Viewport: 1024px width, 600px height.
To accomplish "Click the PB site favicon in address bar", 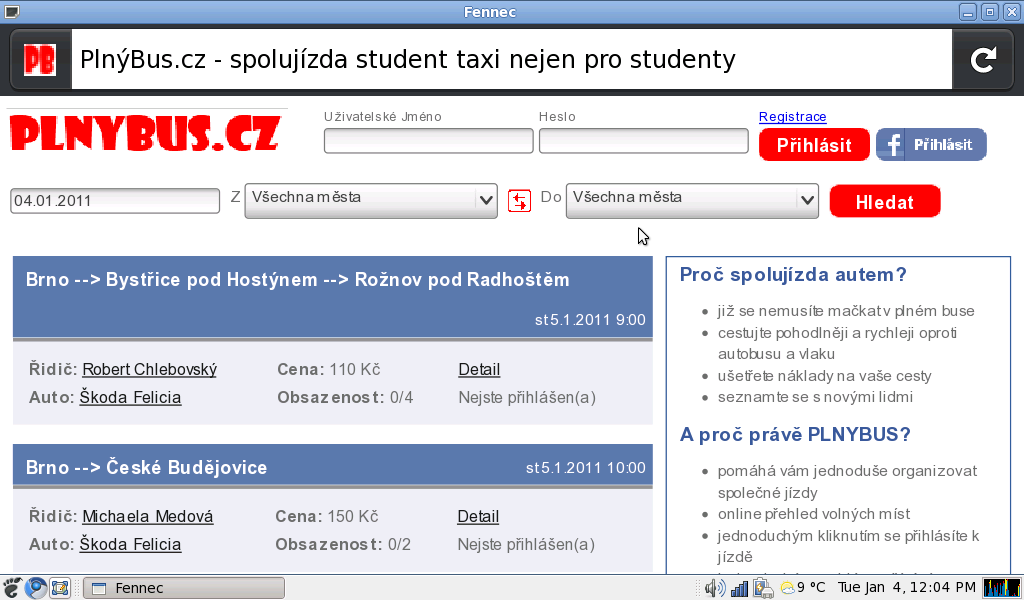I will point(40,60).
